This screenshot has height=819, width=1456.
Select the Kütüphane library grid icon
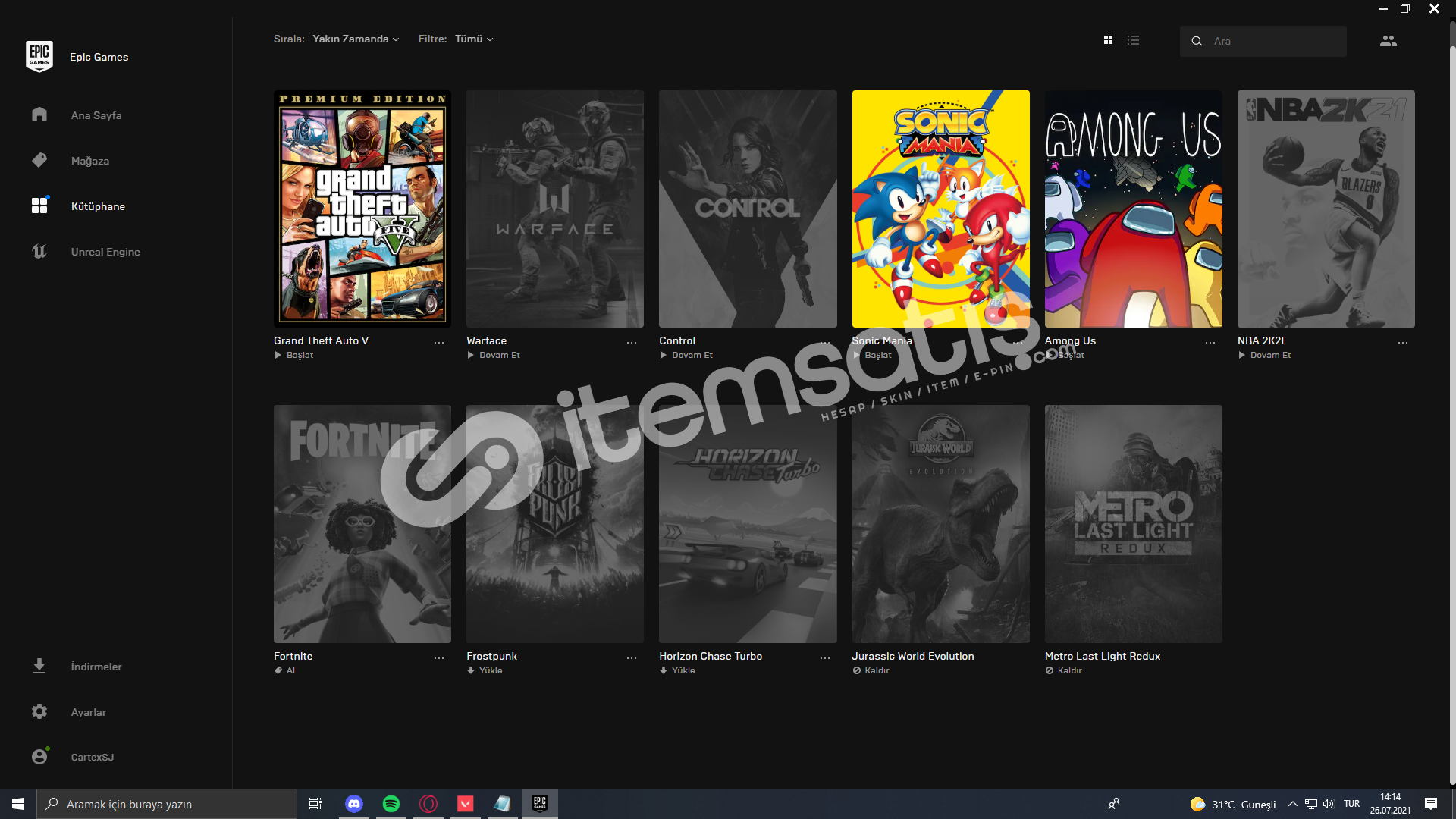click(39, 206)
